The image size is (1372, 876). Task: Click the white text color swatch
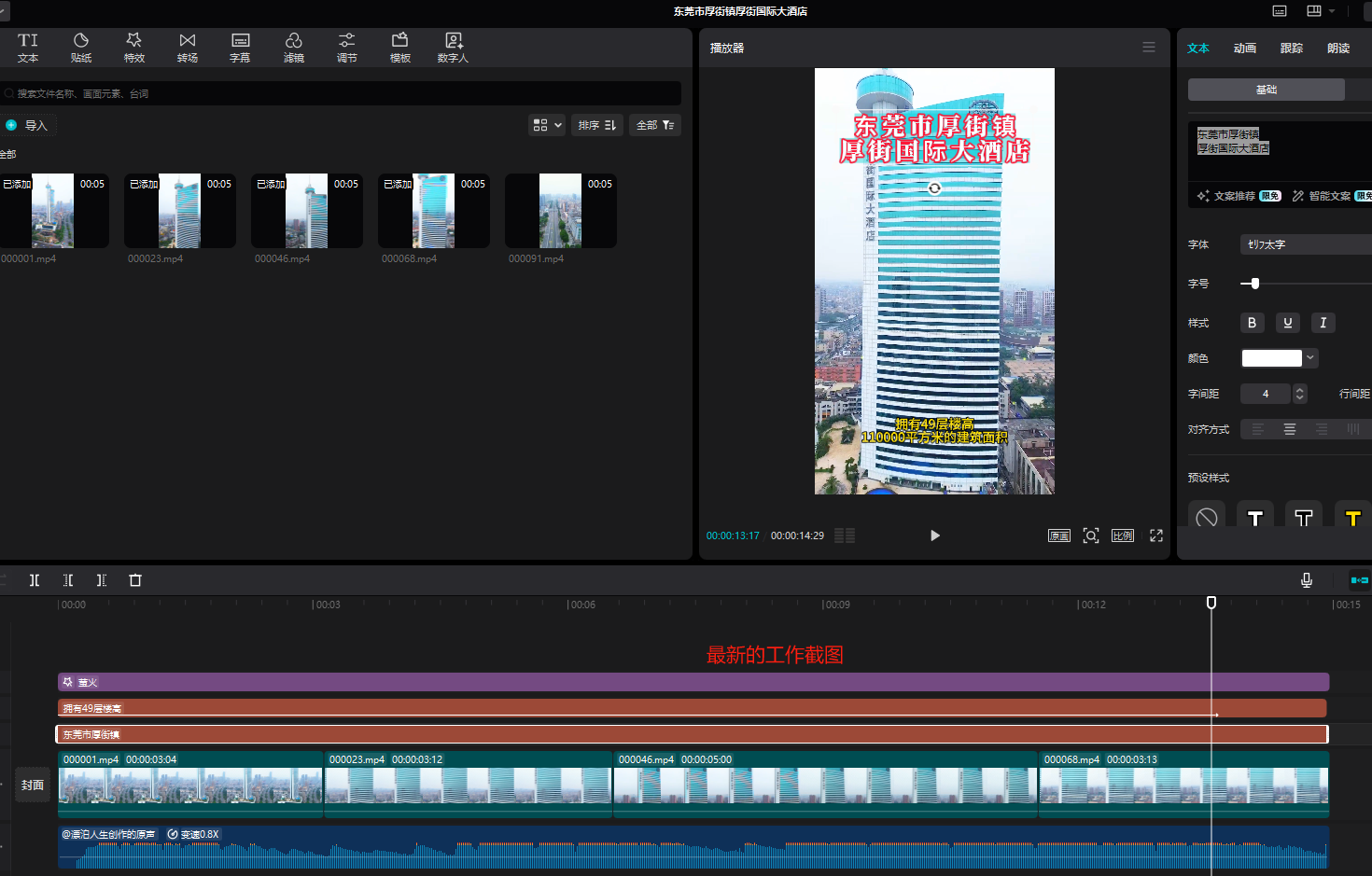1271,358
